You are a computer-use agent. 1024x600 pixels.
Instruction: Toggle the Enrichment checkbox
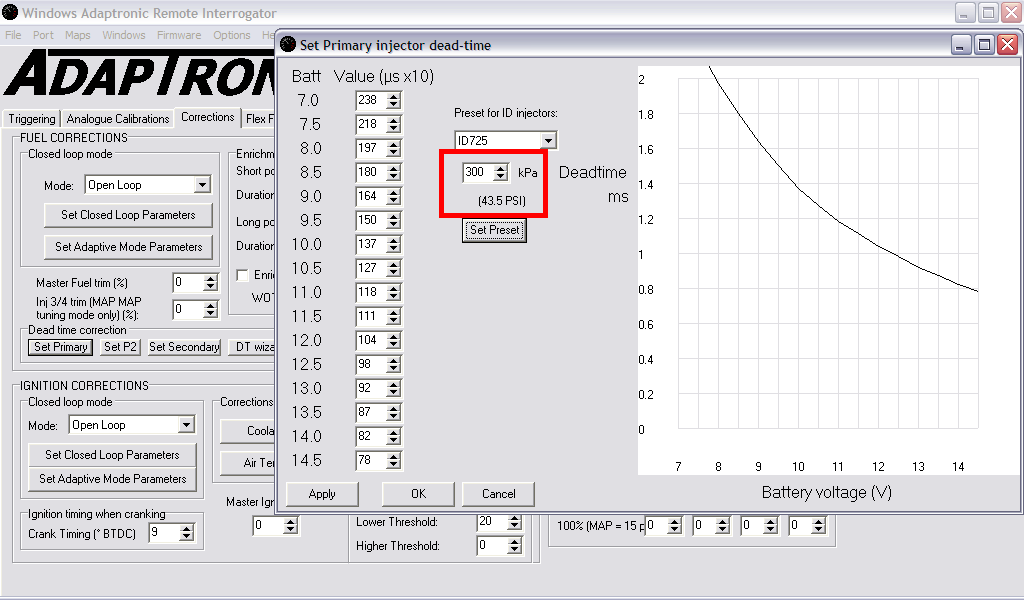[x=242, y=275]
